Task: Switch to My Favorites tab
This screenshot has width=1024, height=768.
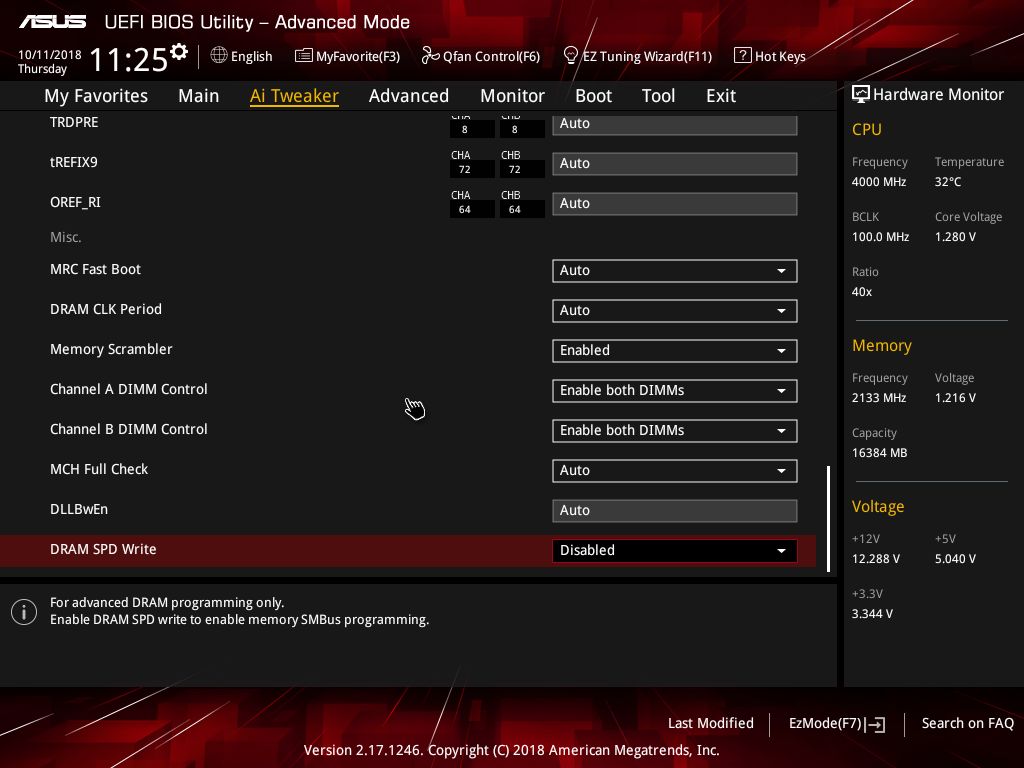Action: pos(96,96)
